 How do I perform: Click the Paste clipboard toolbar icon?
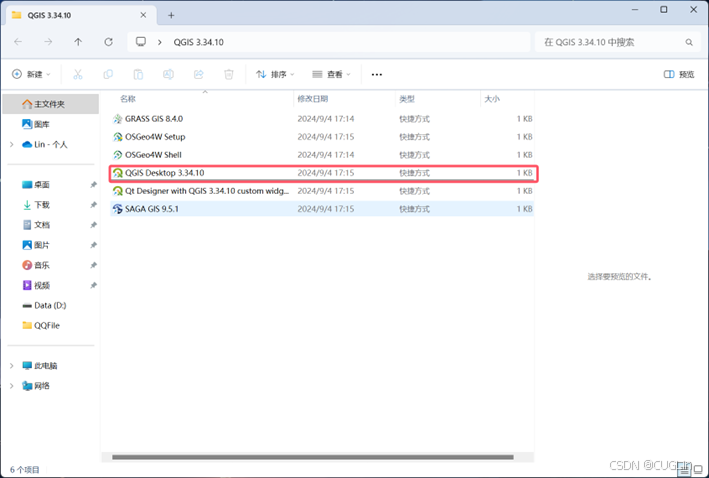(x=138, y=74)
